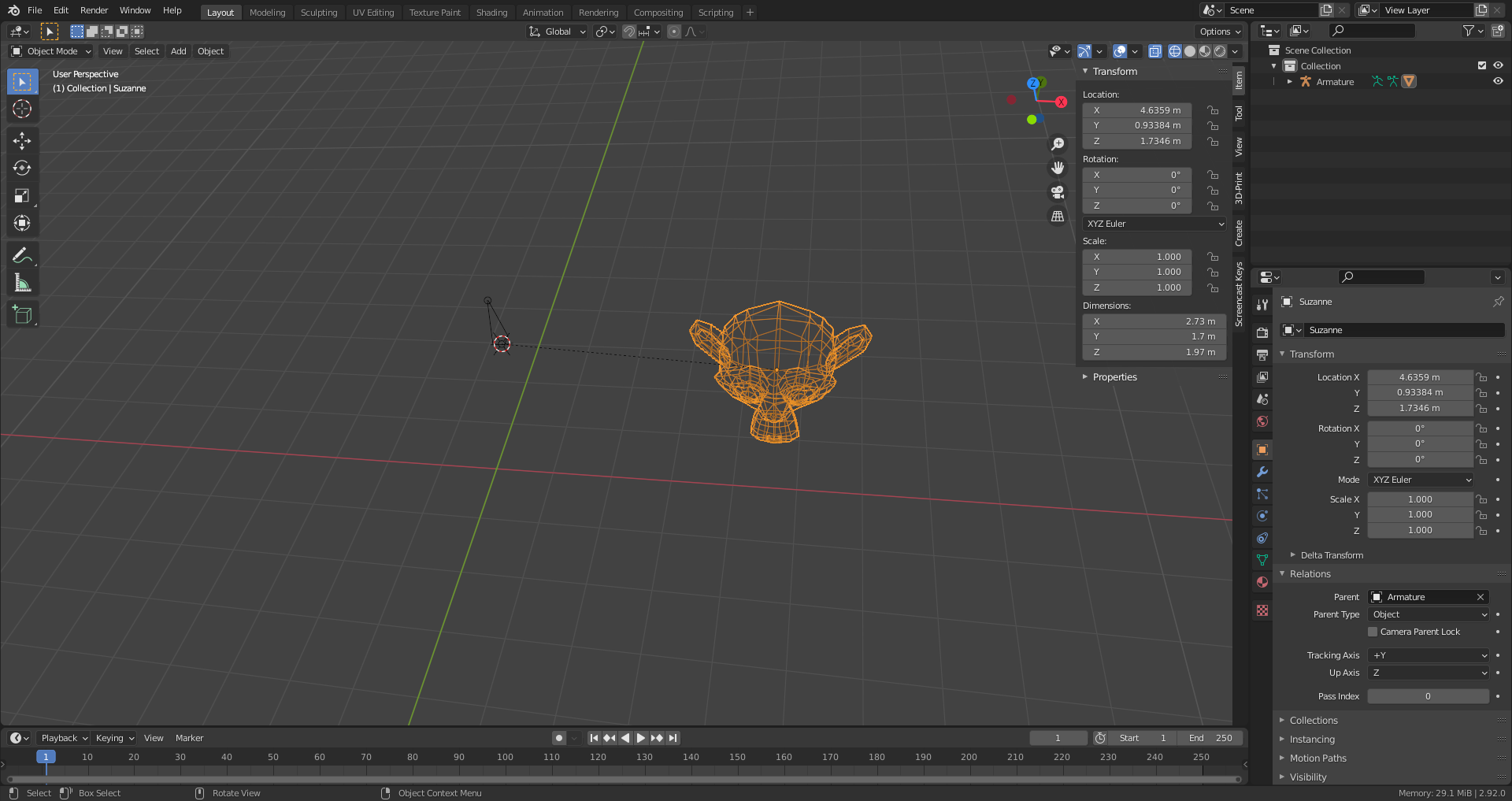Open the Texture properties checker tab
Screen dimensions: 1512x801
pos(1262,610)
